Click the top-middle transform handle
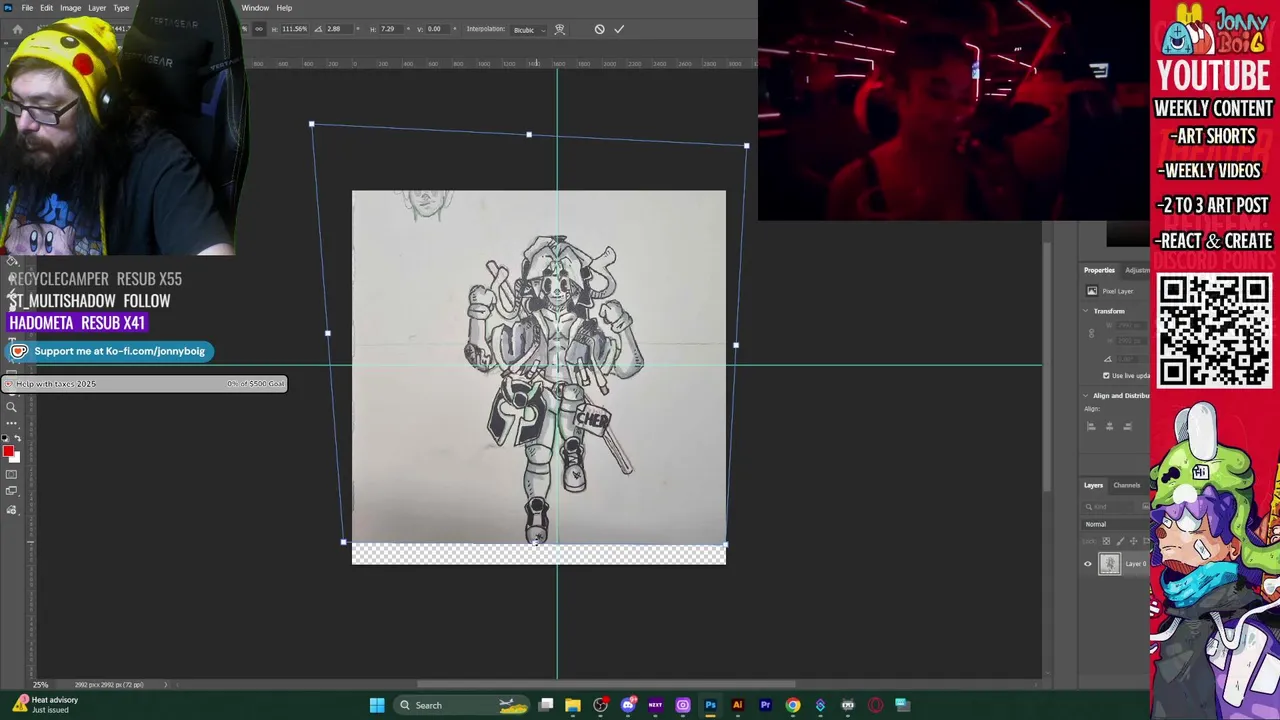 pyautogui.click(x=529, y=135)
